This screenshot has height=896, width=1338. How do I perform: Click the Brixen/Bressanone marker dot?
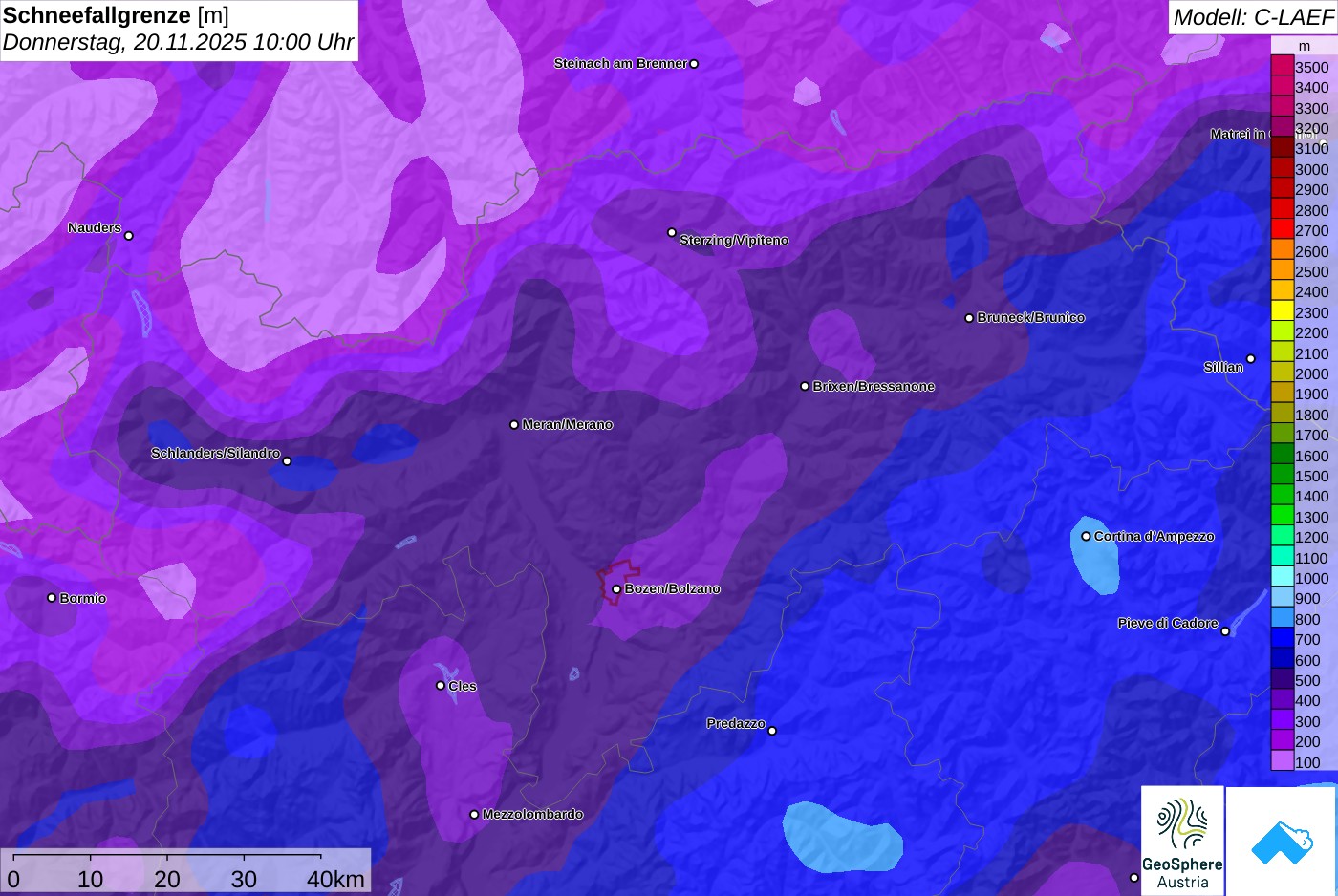pyautogui.click(x=805, y=386)
